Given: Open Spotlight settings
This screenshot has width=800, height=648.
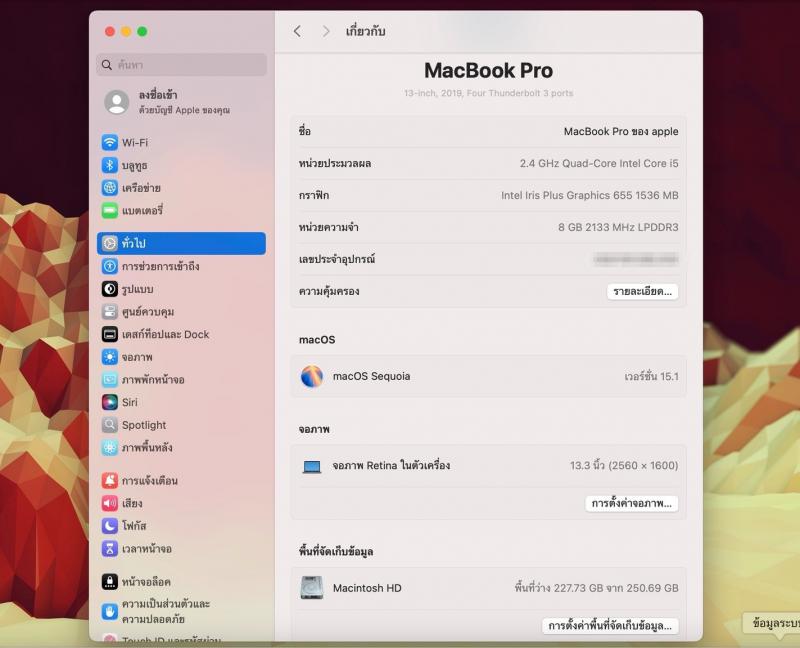Looking at the screenshot, I should [x=181, y=425].
